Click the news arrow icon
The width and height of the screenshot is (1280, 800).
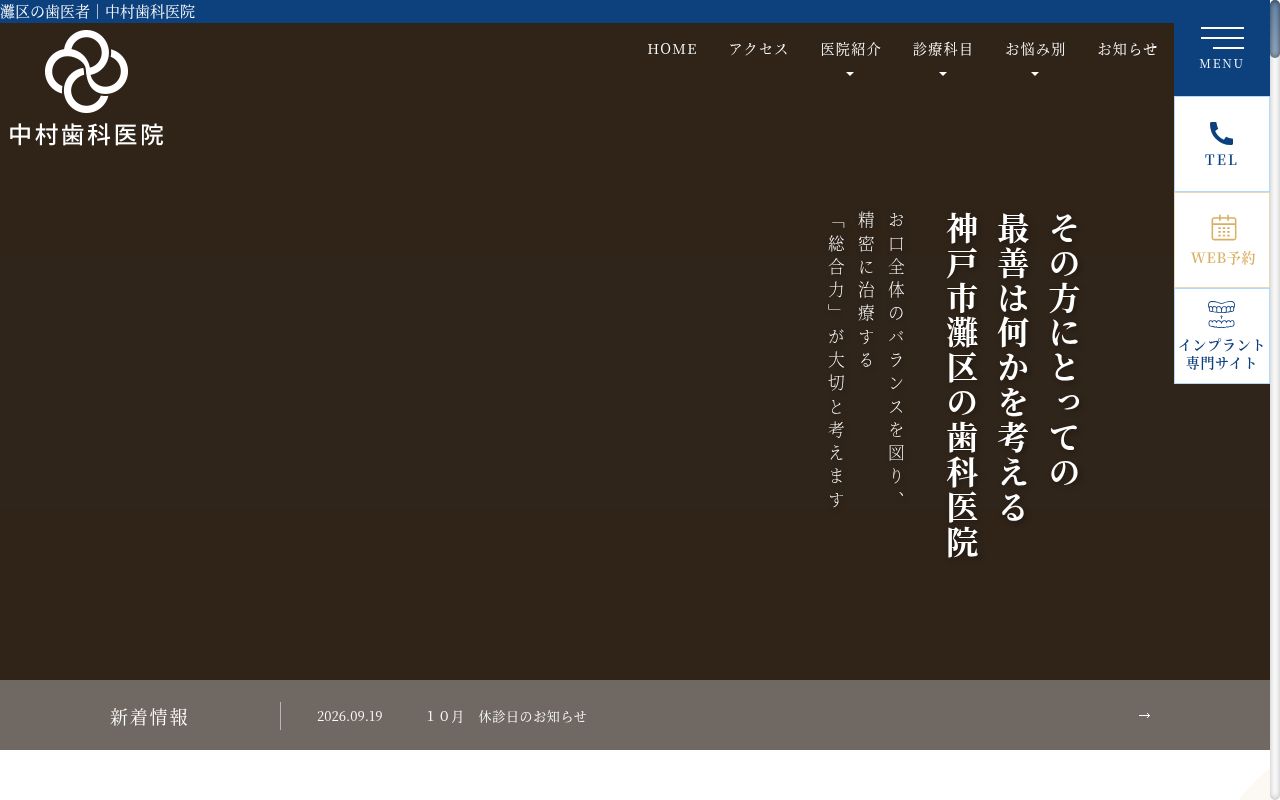click(x=1145, y=715)
